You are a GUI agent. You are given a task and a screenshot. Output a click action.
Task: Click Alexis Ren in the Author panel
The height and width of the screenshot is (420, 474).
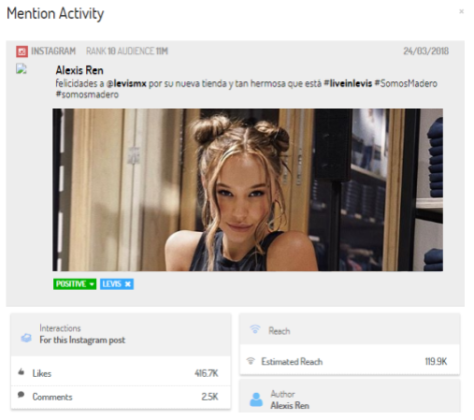click(290, 406)
